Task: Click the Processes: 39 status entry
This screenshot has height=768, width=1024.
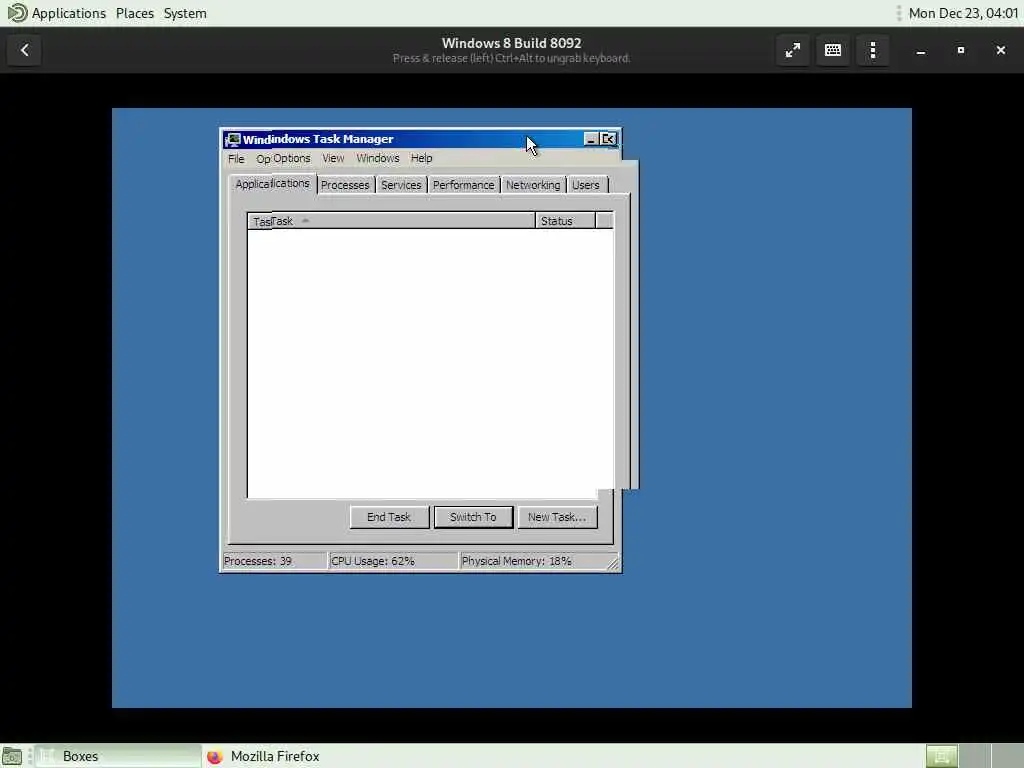Action: click(274, 561)
